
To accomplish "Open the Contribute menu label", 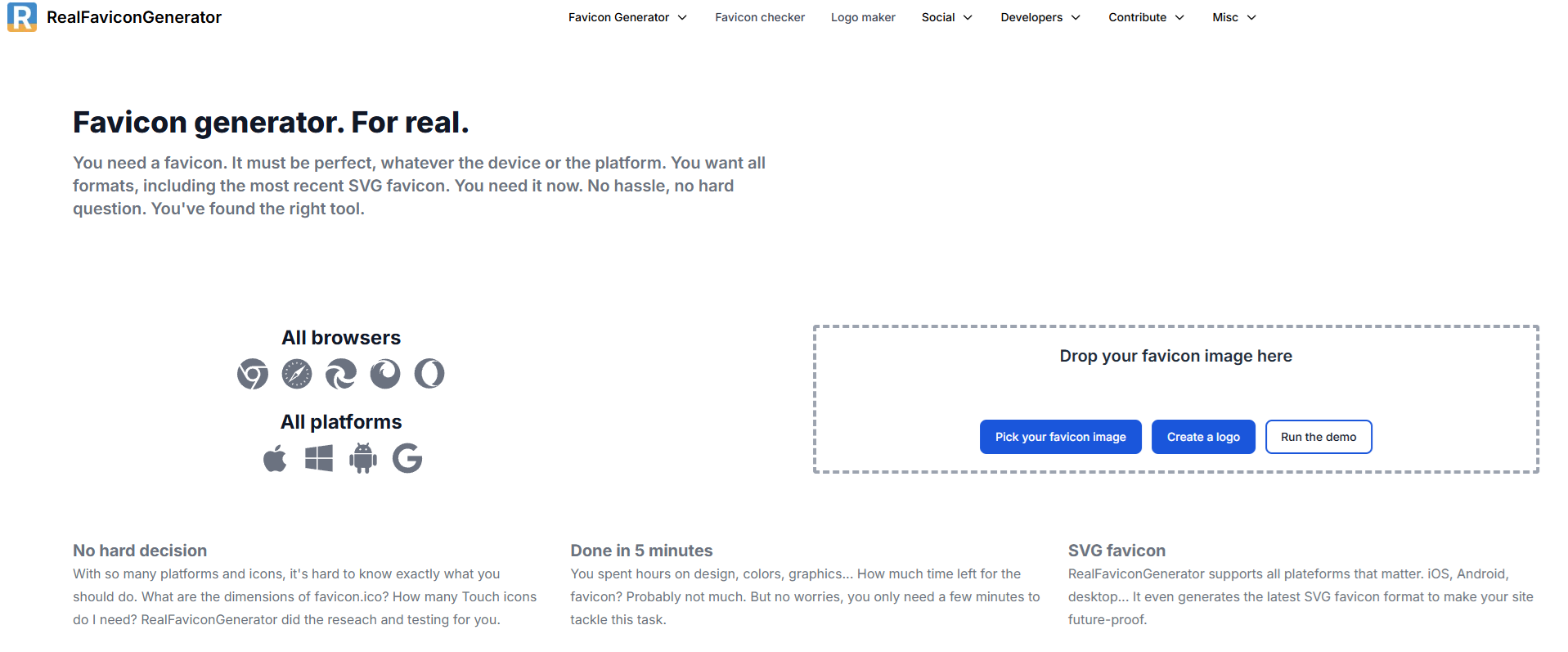I will (1137, 17).
